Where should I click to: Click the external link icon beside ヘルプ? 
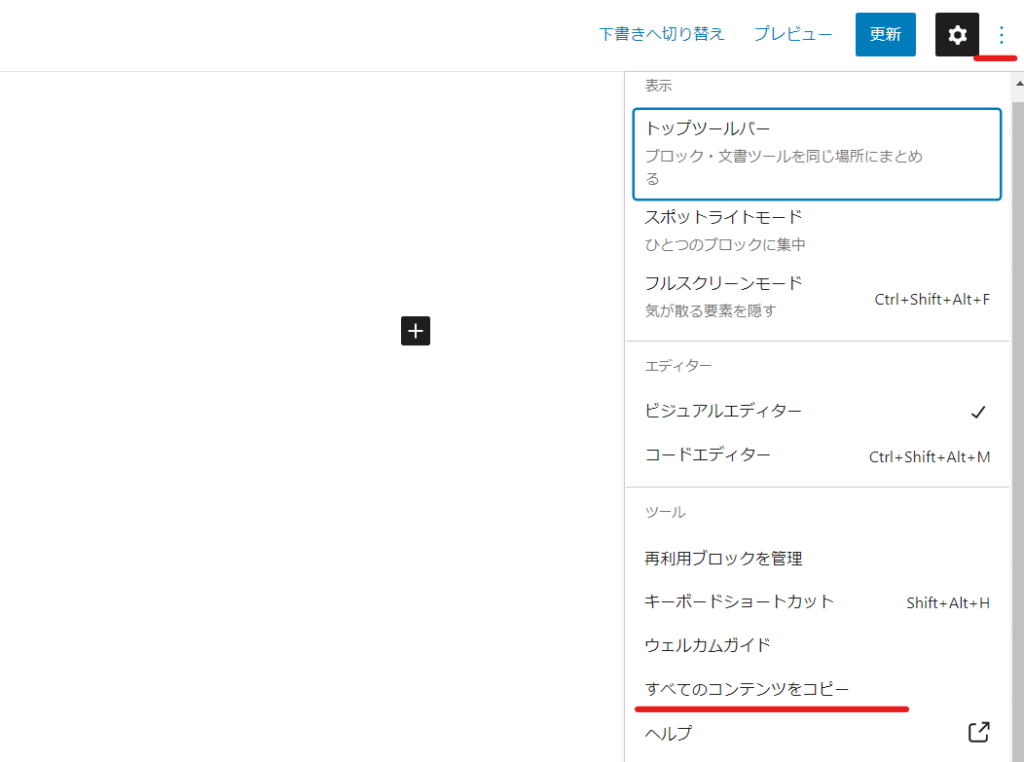point(979,732)
